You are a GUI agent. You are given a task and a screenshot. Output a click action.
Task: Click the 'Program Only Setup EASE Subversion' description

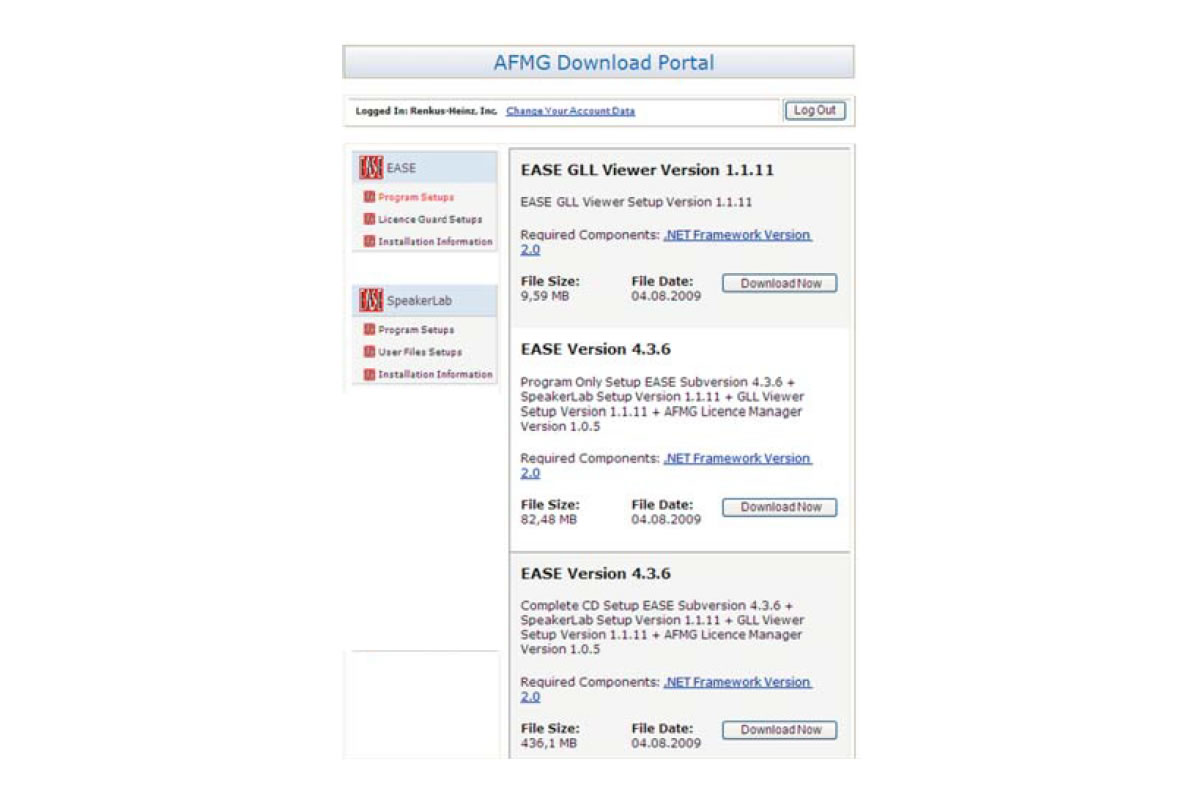click(x=662, y=404)
